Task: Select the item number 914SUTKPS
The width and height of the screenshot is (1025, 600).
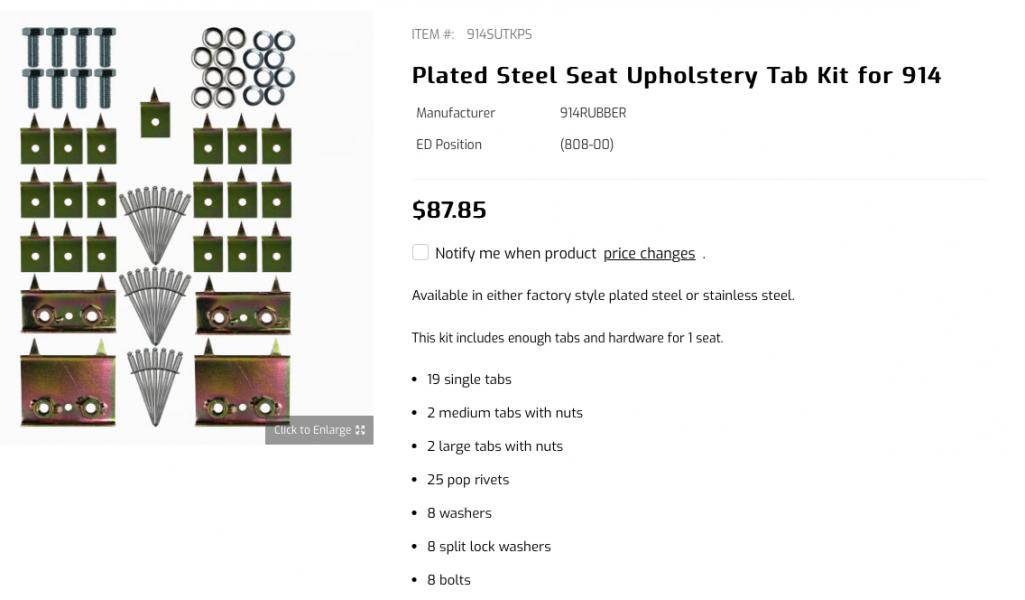Action: click(x=499, y=34)
